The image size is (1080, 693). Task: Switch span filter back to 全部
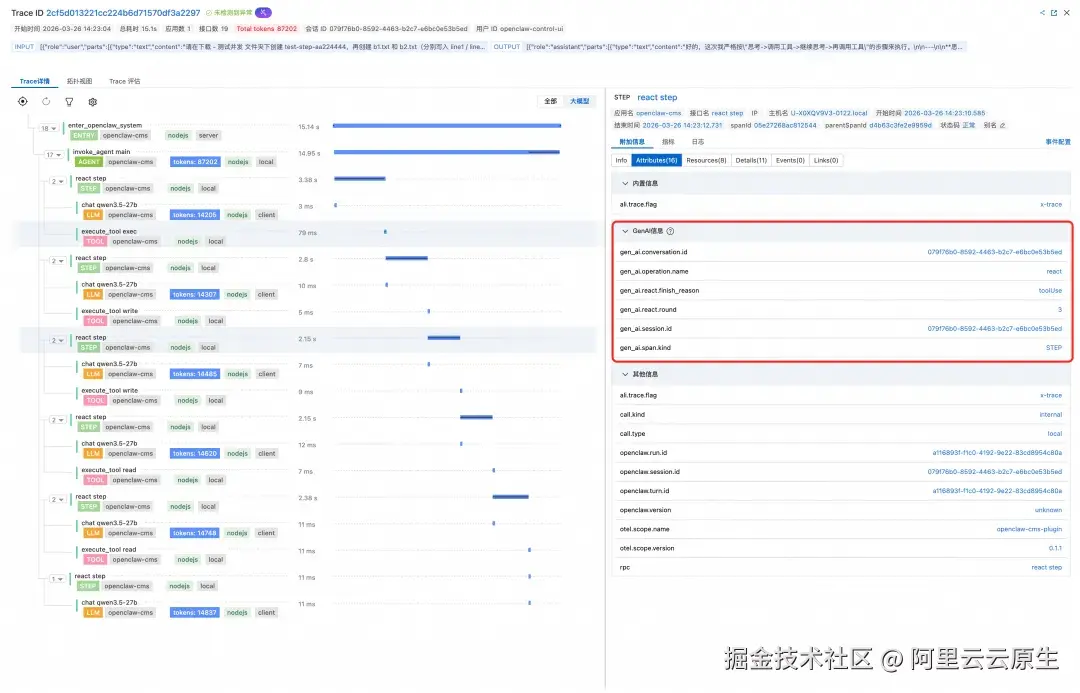[552, 100]
